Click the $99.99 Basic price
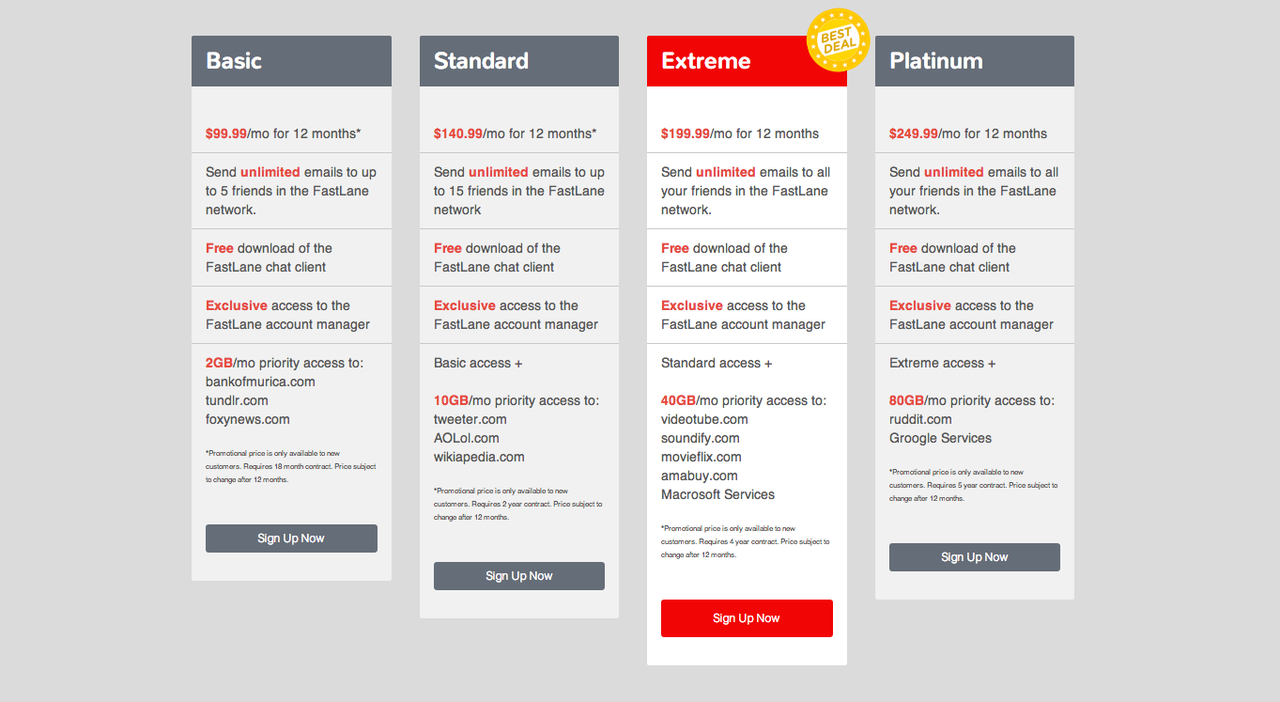Image resolution: width=1280 pixels, height=702 pixels. pyautogui.click(x=226, y=133)
